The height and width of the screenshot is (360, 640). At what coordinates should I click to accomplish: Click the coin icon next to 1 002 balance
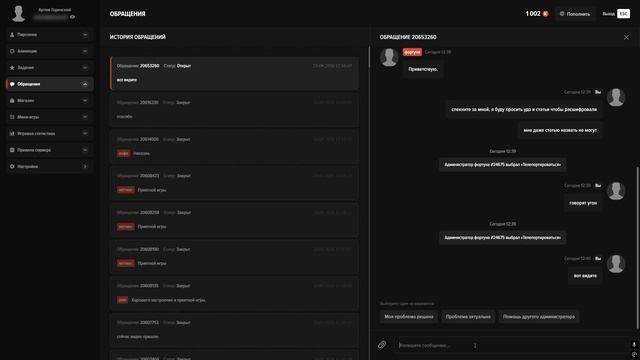click(545, 14)
